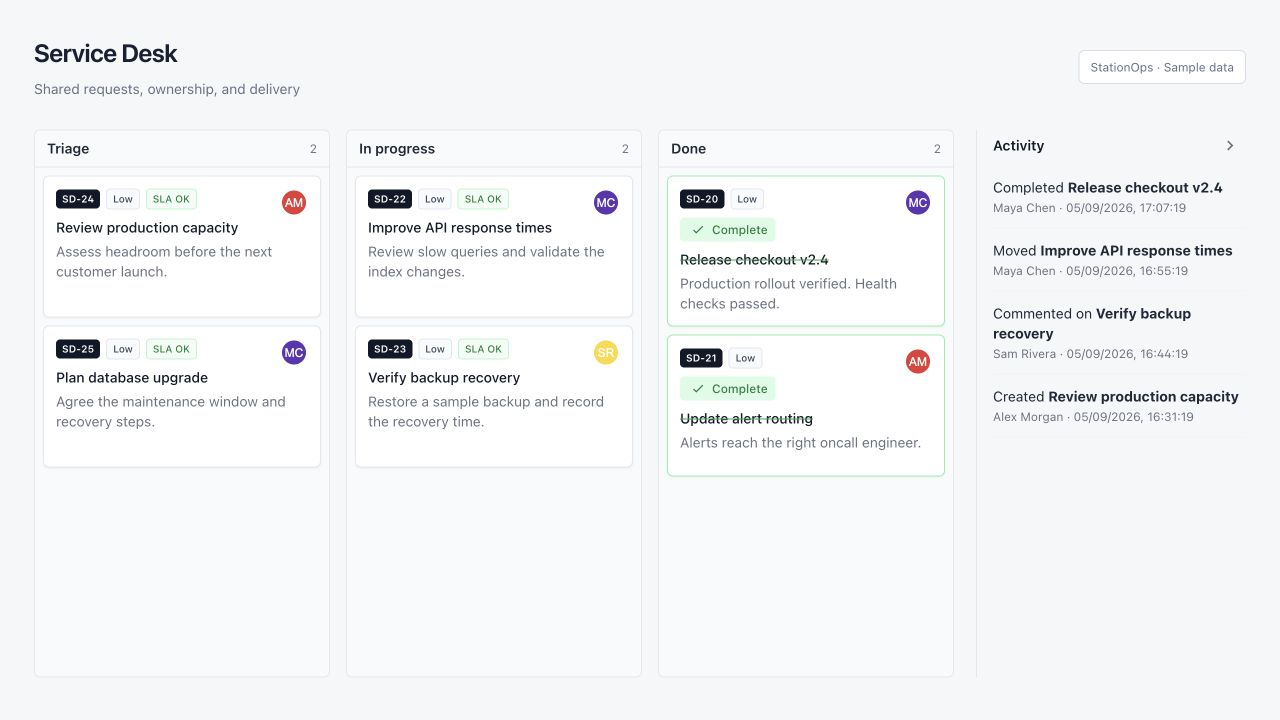This screenshot has width=1280, height=720.
Task: Click the SD-22 ticket ID badge
Action: point(390,199)
